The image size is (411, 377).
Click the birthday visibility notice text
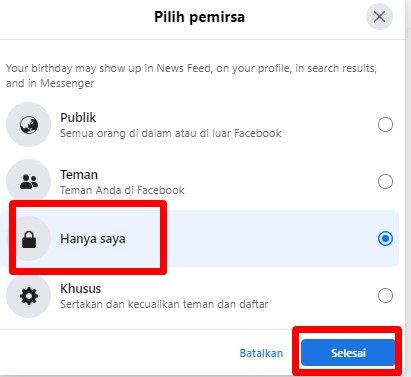191,75
